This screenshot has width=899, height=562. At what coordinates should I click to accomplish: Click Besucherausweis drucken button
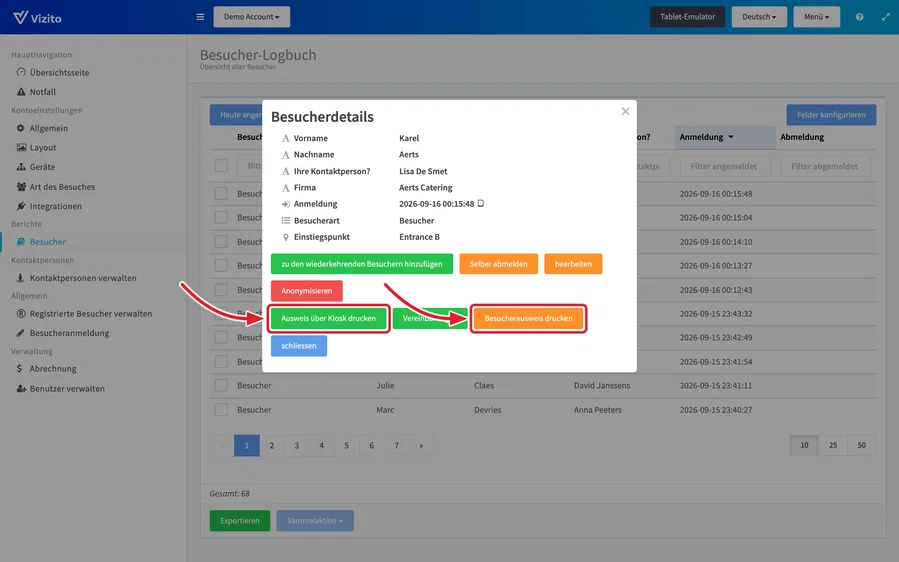point(528,318)
